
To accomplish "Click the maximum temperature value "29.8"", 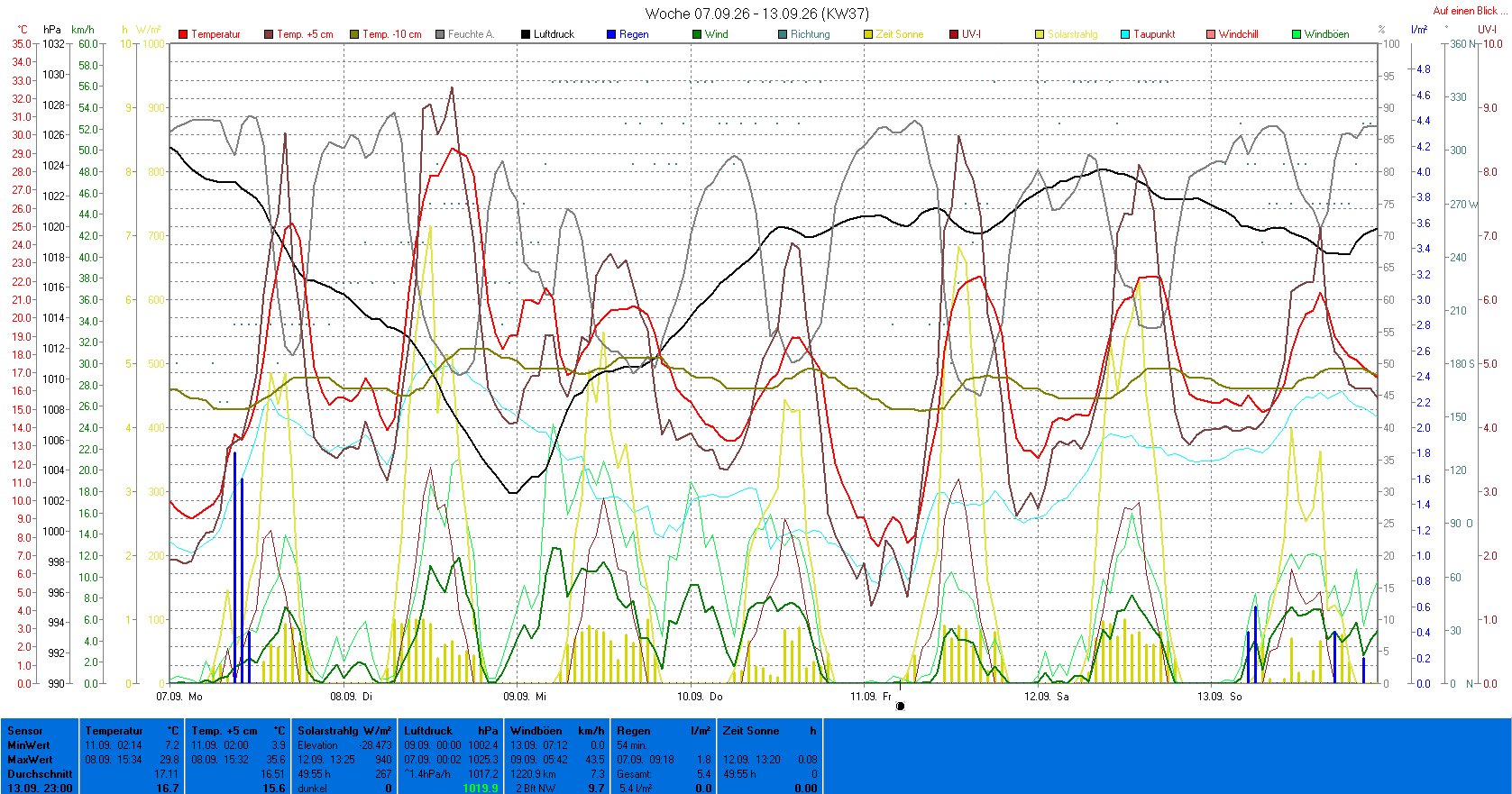I will pyautogui.click(x=169, y=760).
